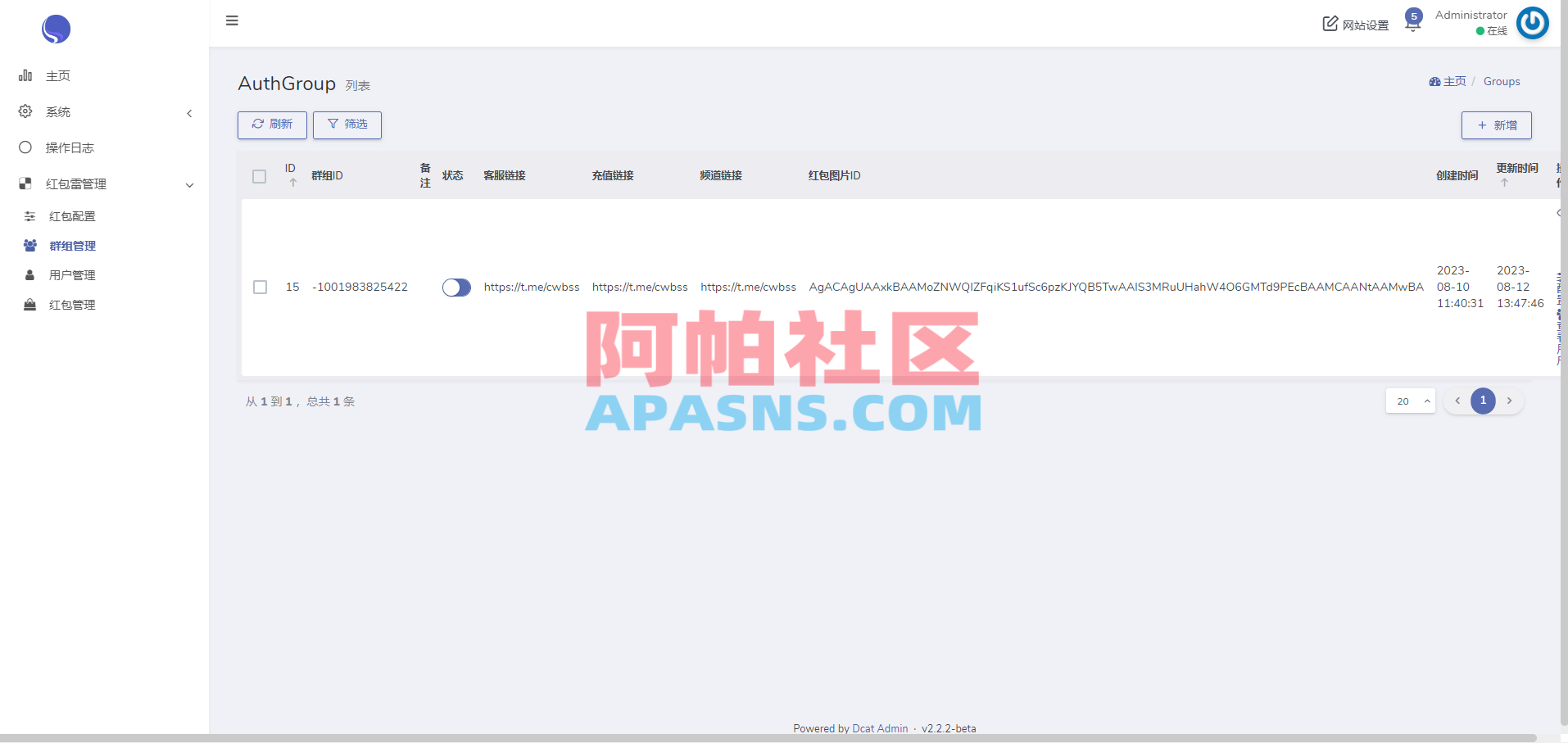Open 用户管理 menu item
1568x743 pixels.
pos(72,275)
